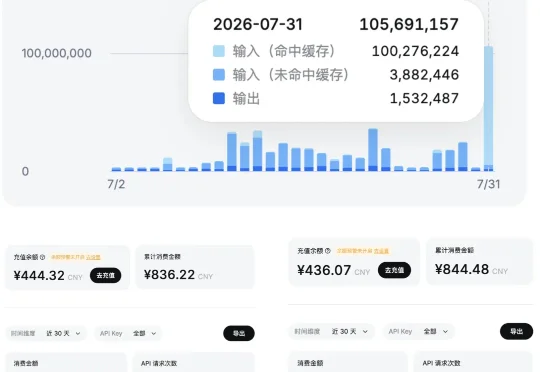The image size is (540, 372).
Task: Open 去设置 link in the ¥436.07 balance card
Action: (381, 251)
